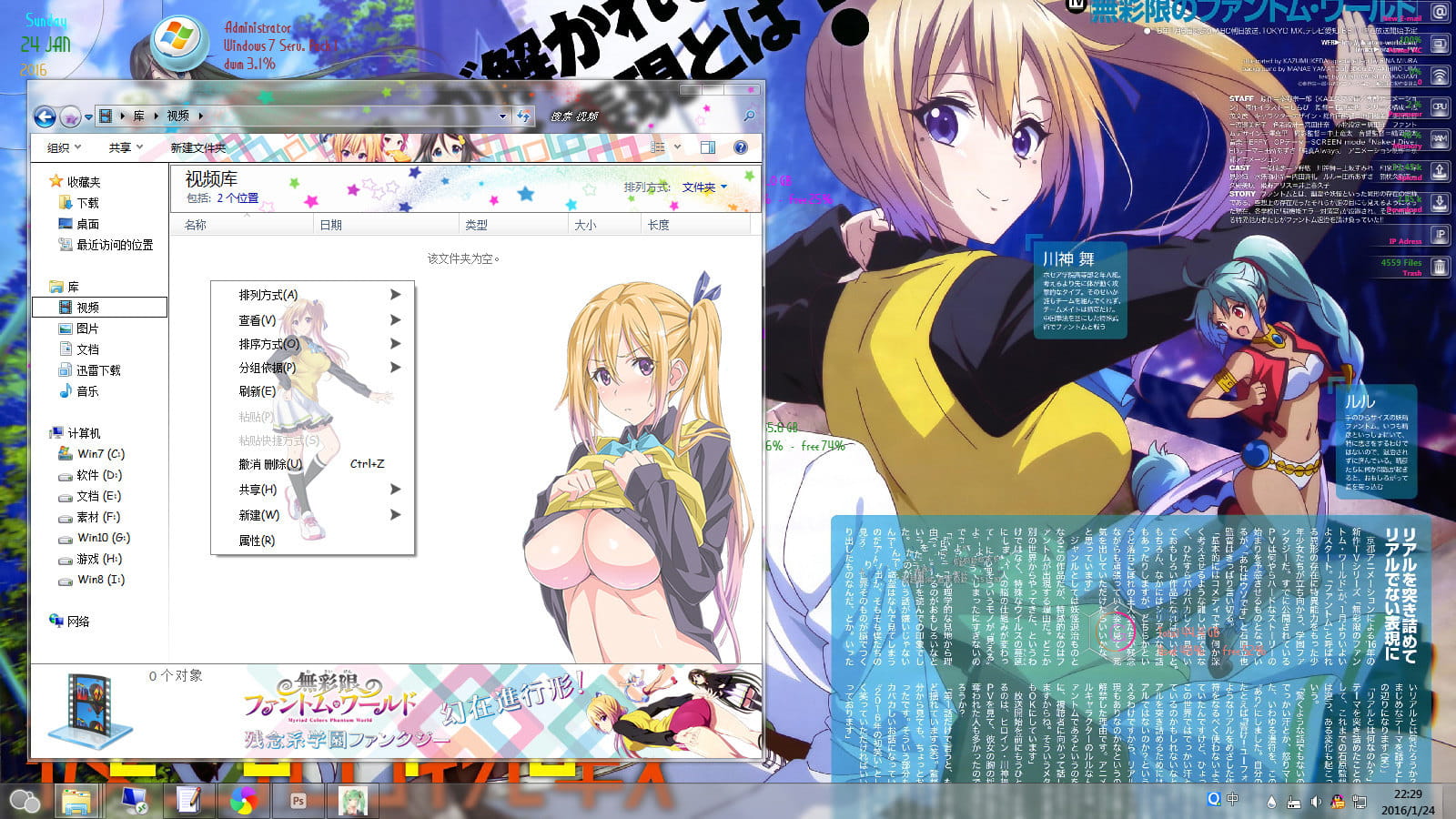The image size is (1456, 819).
Task: Click the video library icon in address bar
Action: tap(106, 116)
